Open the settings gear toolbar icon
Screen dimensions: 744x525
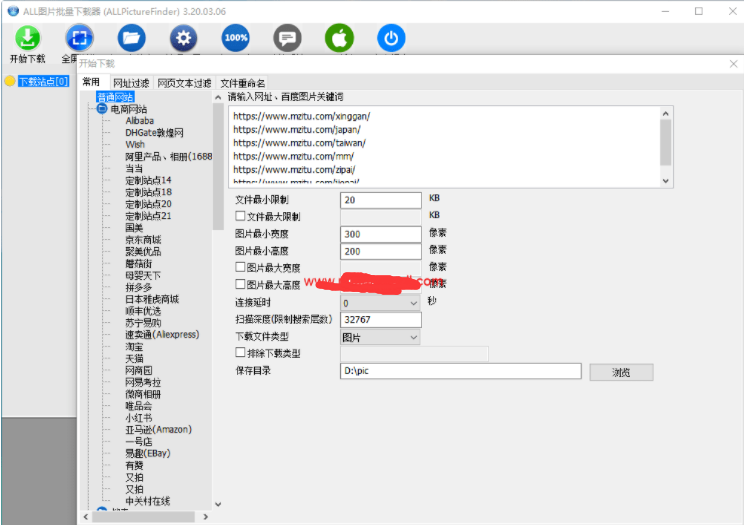coord(183,38)
